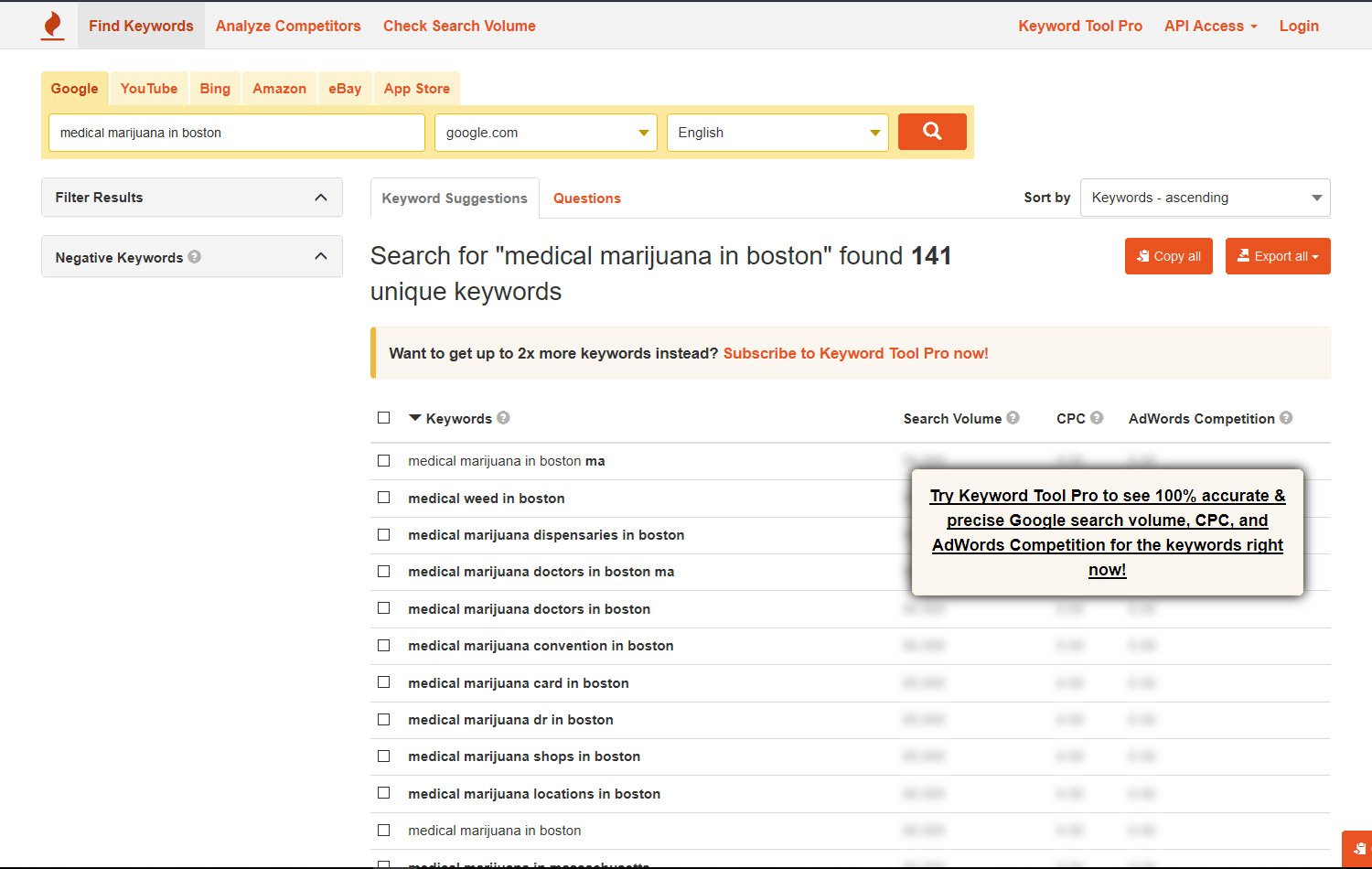Click help icon next to CPC header

click(1097, 418)
